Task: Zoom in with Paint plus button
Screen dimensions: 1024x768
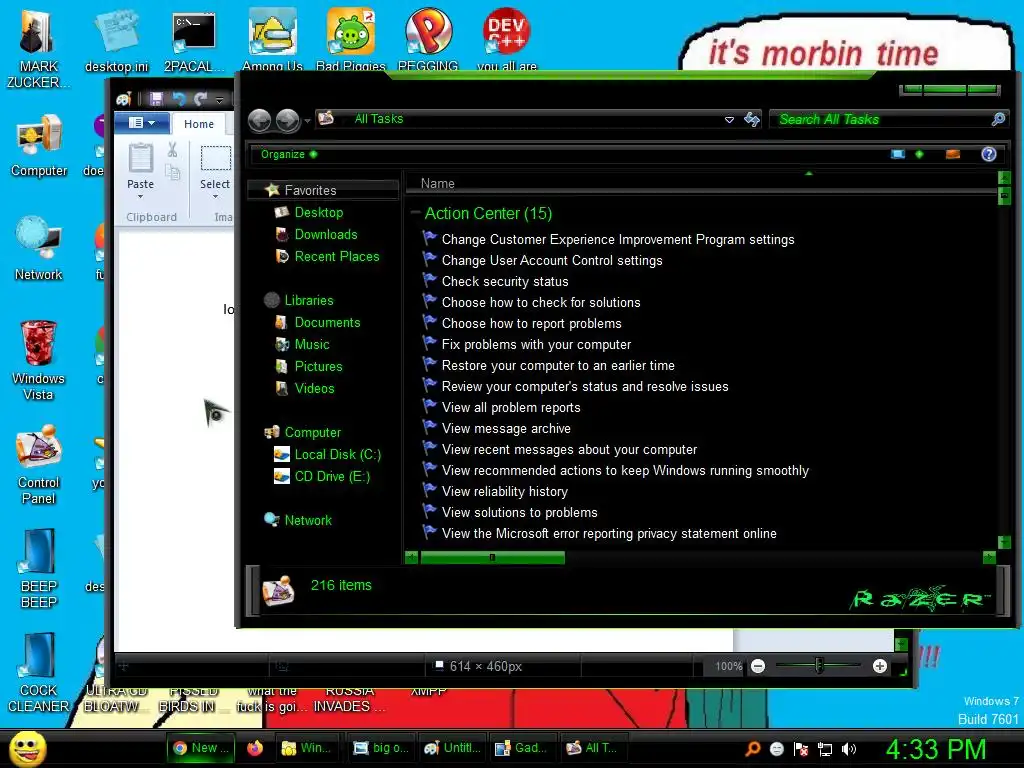Action: coord(880,665)
